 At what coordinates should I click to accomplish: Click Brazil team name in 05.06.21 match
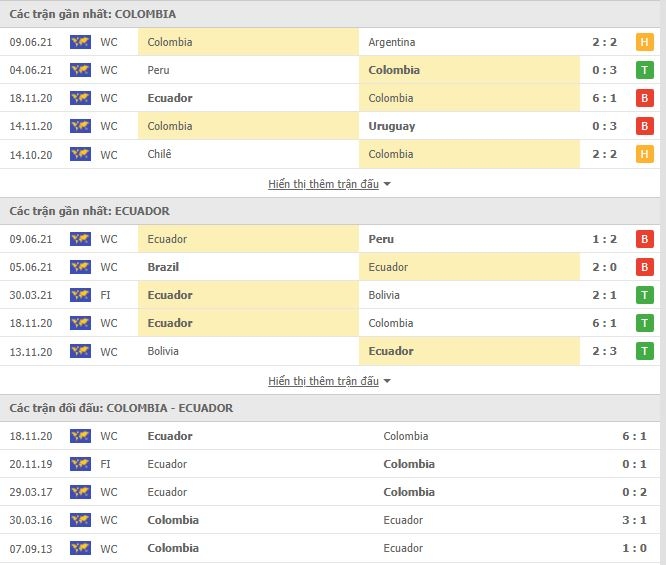tap(163, 267)
